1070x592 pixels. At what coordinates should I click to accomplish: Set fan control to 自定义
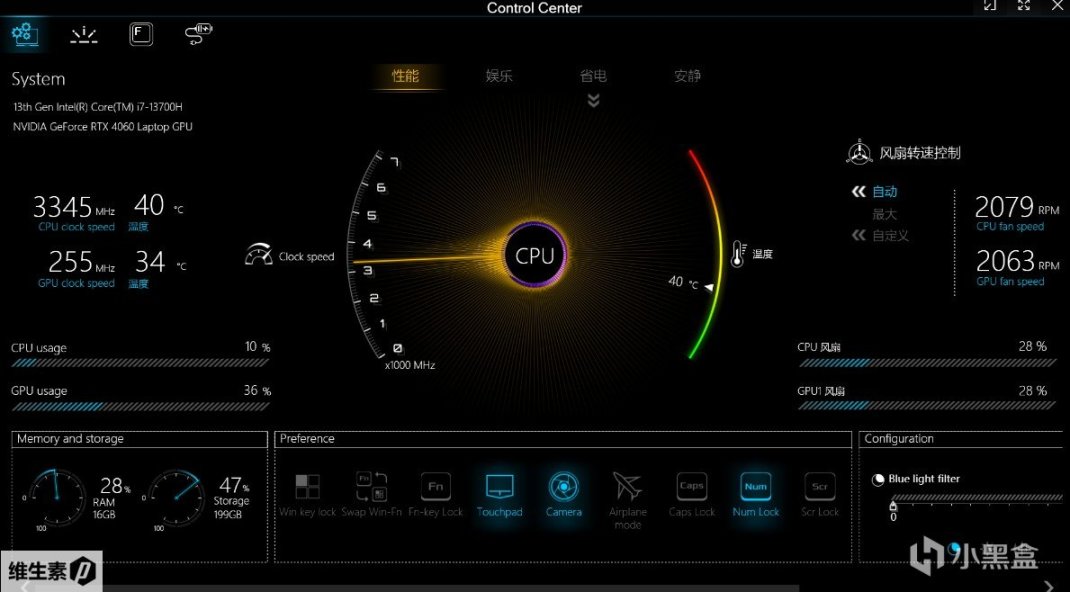coord(891,236)
